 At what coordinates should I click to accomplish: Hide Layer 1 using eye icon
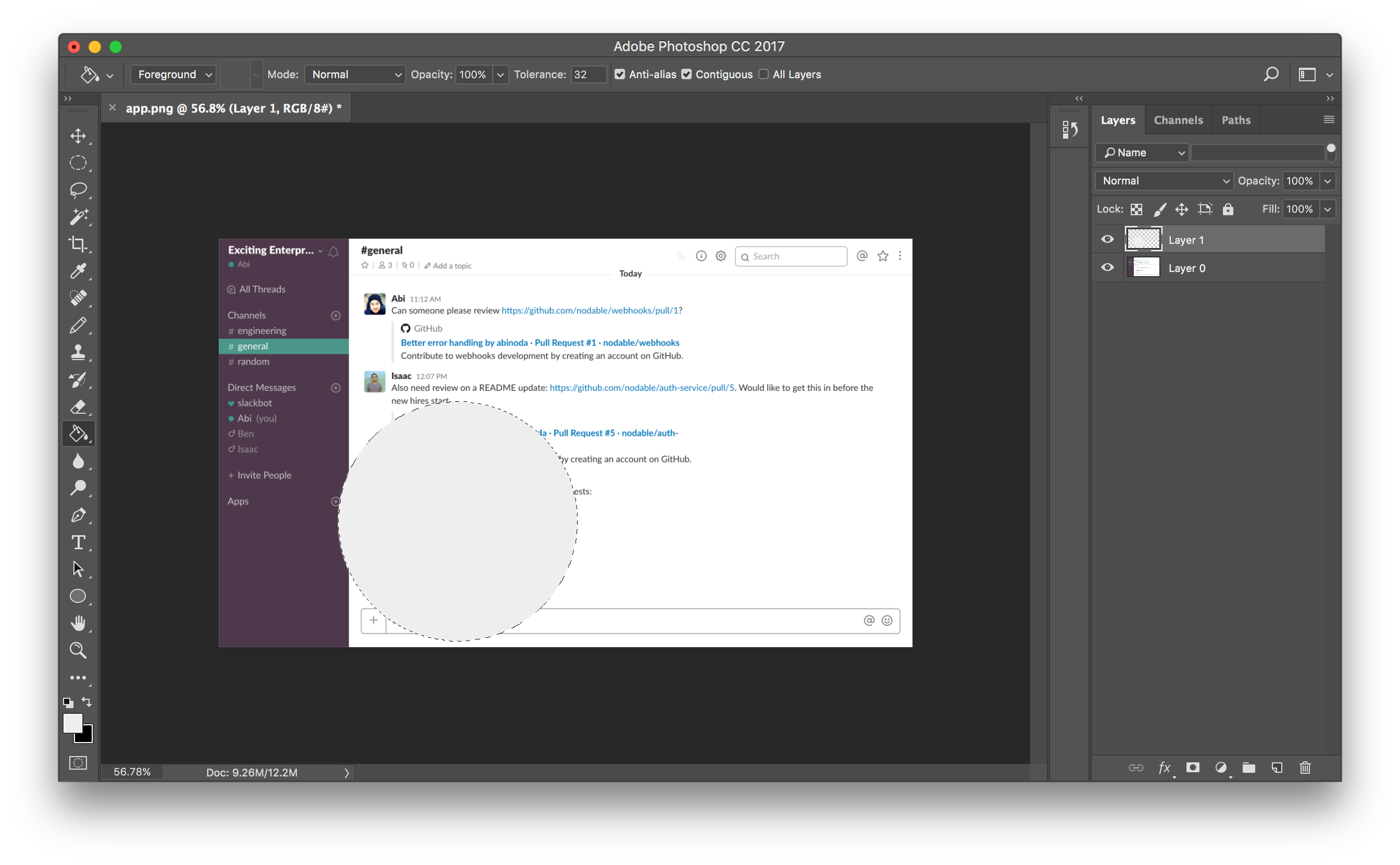[x=1108, y=239]
